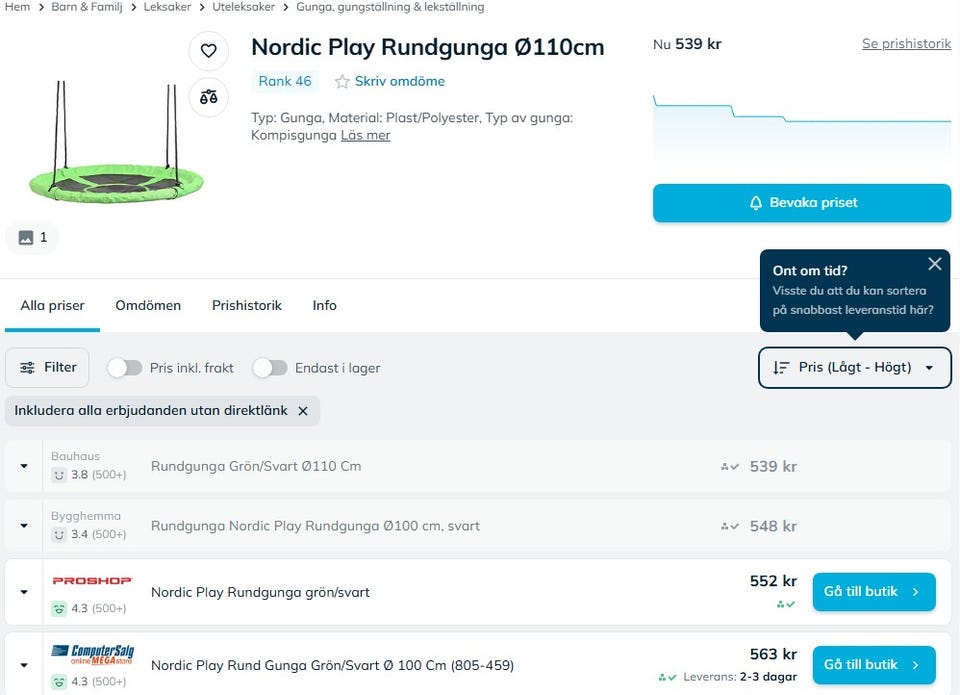Expand the Bauhaus offer row
This screenshot has height=695, width=960.
(x=24, y=467)
